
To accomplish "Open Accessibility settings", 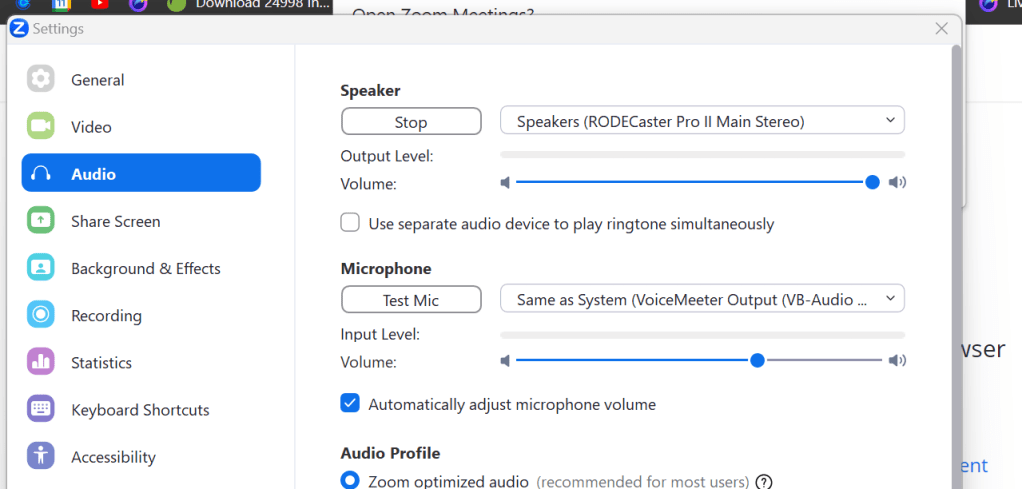I will 141,456.
